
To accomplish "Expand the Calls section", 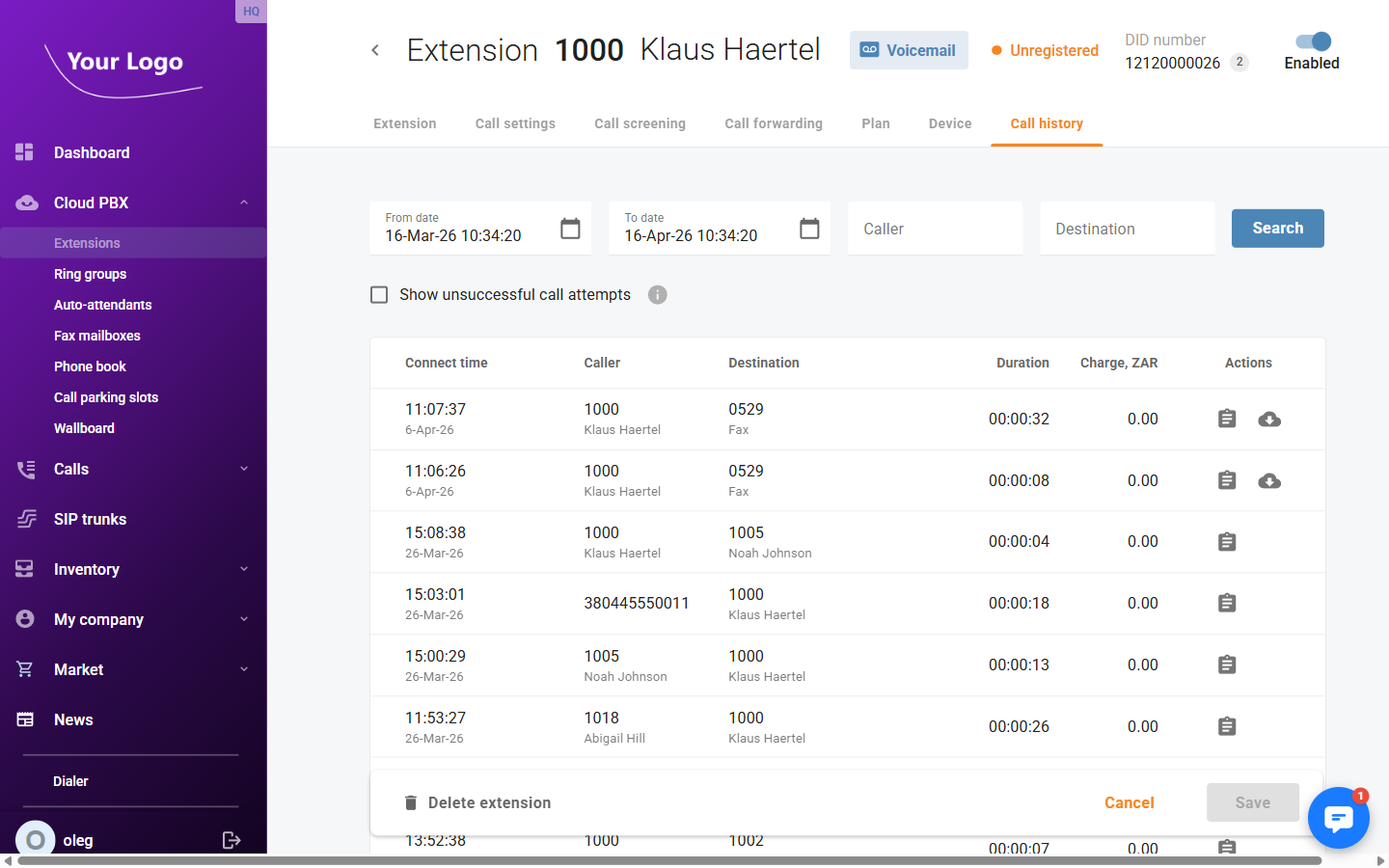I will point(243,469).
